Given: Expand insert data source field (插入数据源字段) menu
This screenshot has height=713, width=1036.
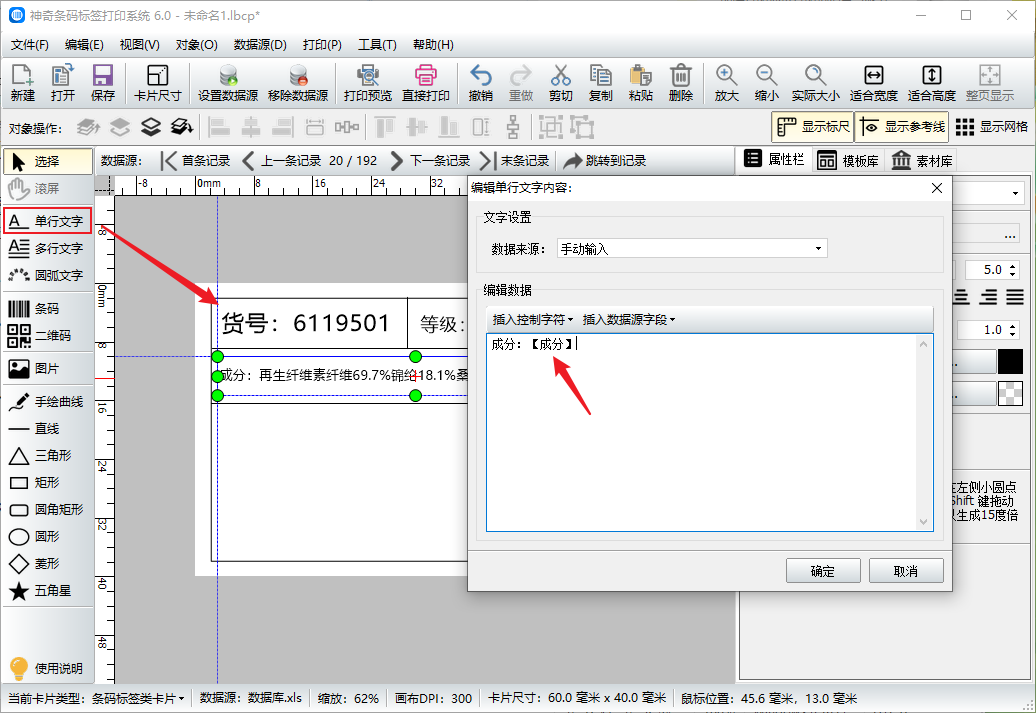Looking at the screenshot, I should pos(629,320).
